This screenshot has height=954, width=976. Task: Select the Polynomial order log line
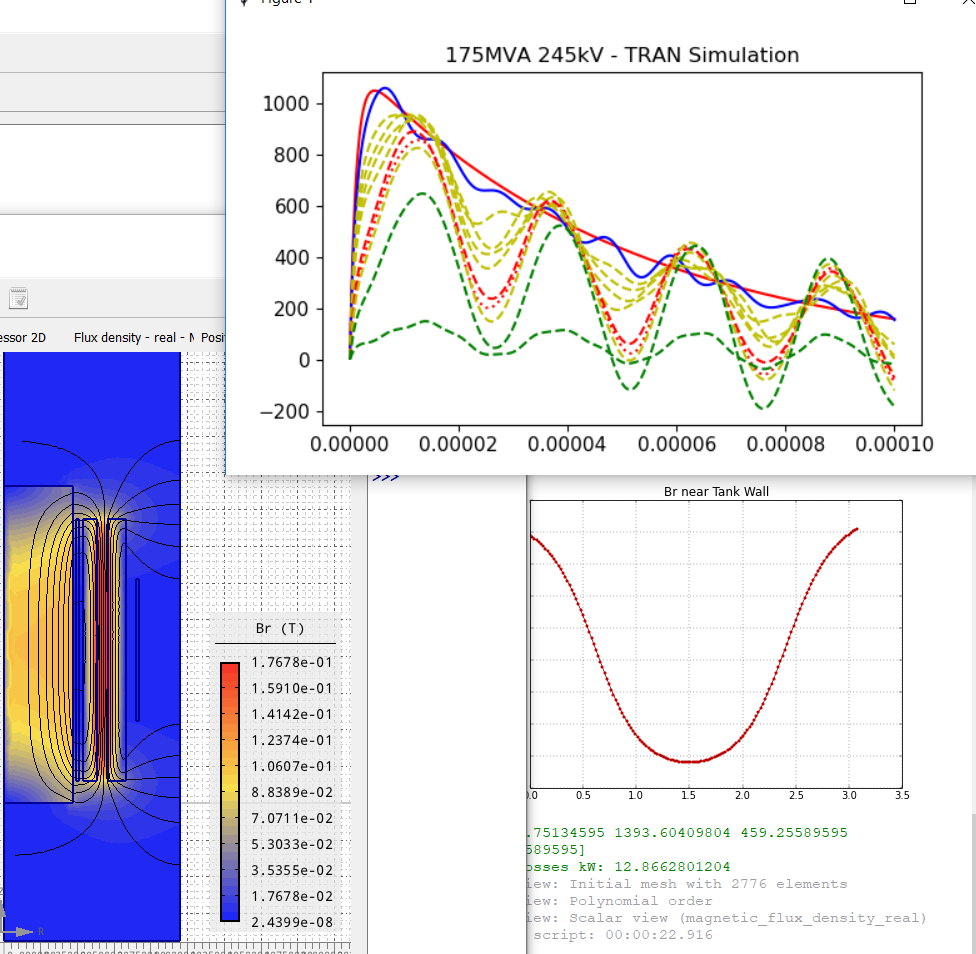(x=620, y=901)
